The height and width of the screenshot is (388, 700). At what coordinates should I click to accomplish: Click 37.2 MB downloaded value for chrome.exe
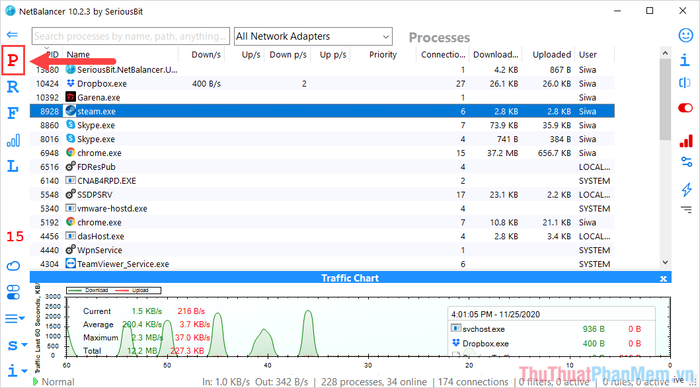point(502,153)
